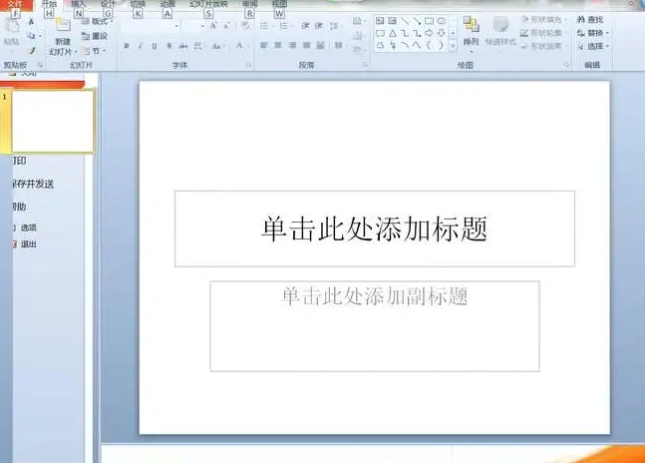Select the down block arrow shape
Screen dimensions: 645x463
441,33
